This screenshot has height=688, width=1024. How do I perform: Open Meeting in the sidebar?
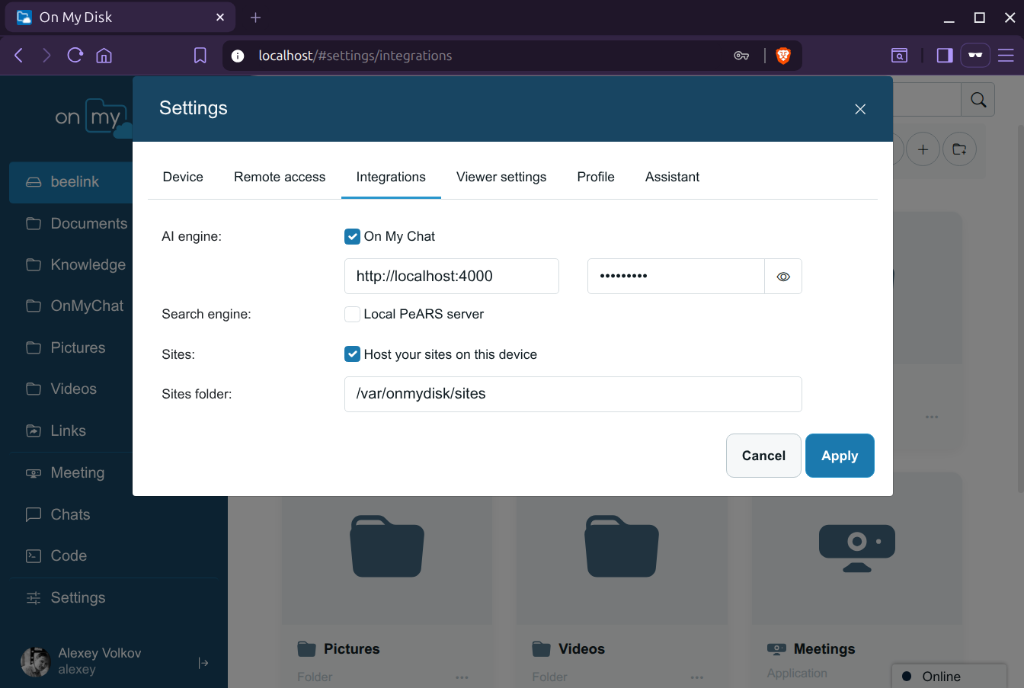point(65,473)
